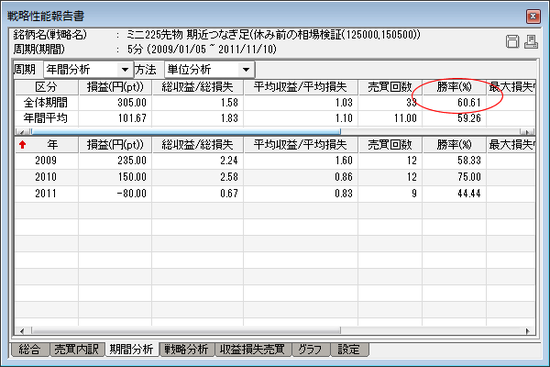This screenshot has height=367, width=550.
Task: Open the 設定 tab
Action: click(349, 349)
